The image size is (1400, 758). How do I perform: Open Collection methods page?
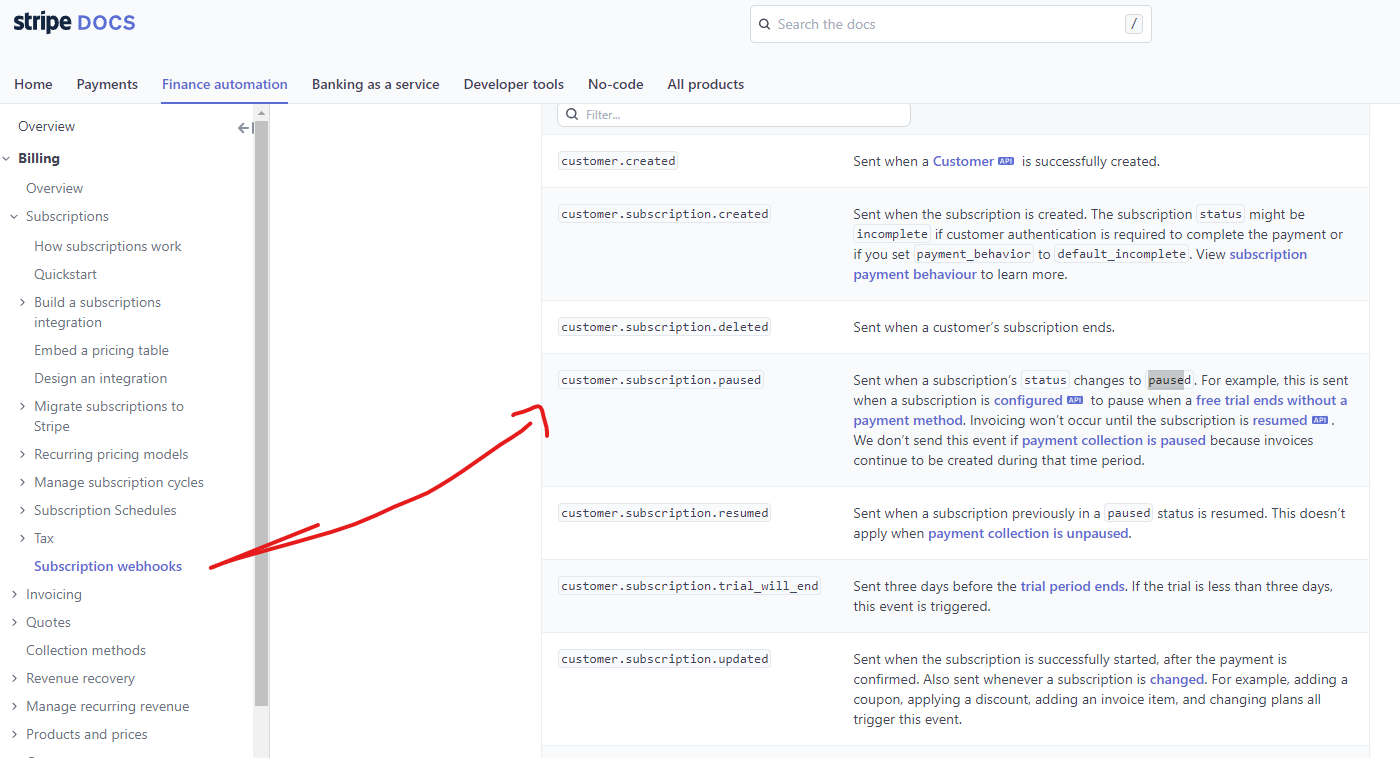pyautogui.click(x=86, y=650)
